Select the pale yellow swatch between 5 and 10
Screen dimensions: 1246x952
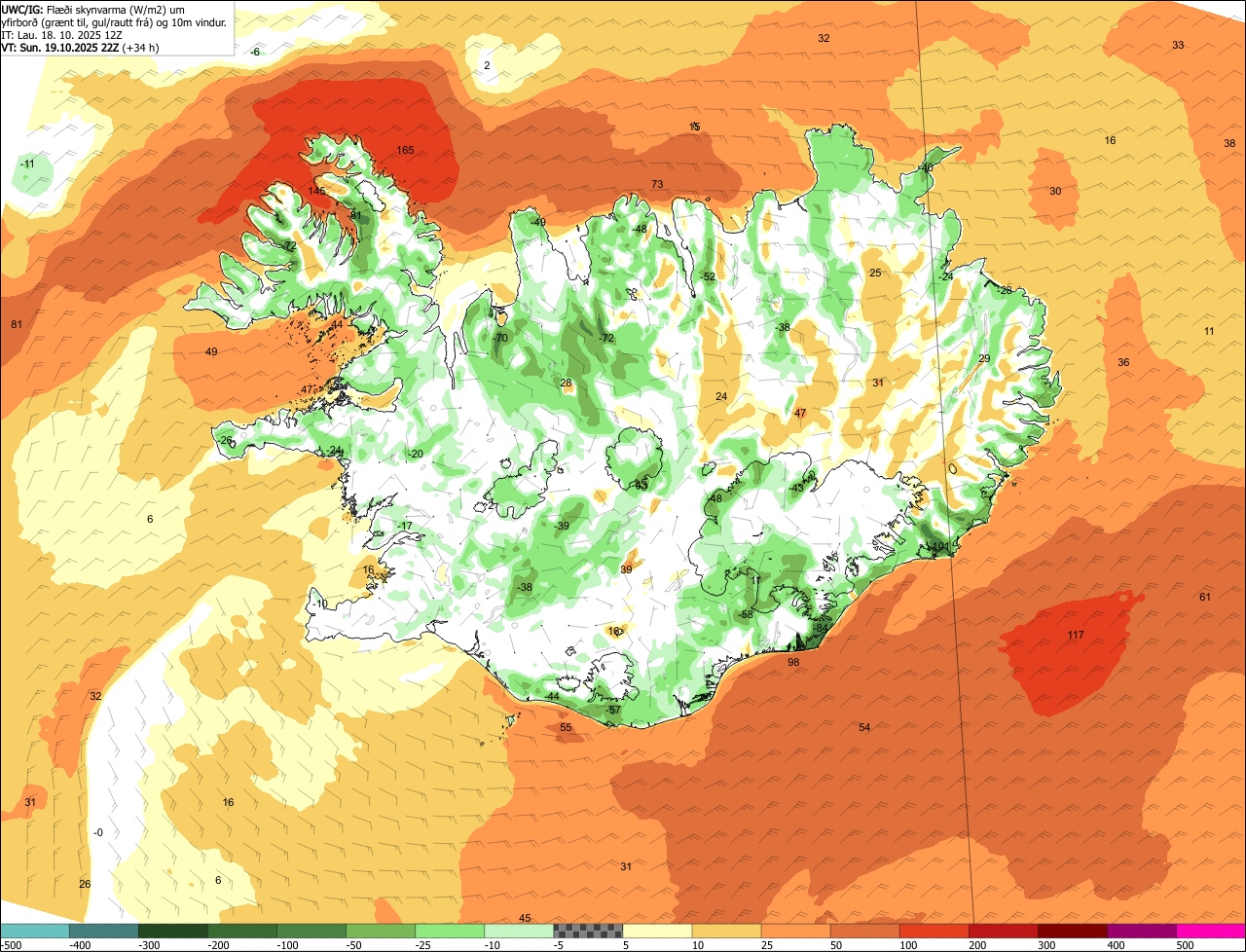657,931
